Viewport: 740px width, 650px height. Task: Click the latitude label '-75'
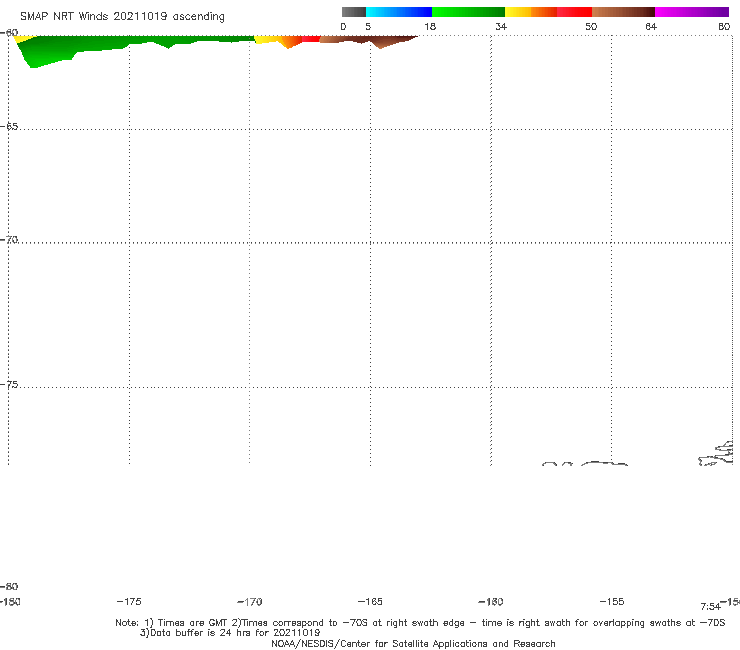9,385
